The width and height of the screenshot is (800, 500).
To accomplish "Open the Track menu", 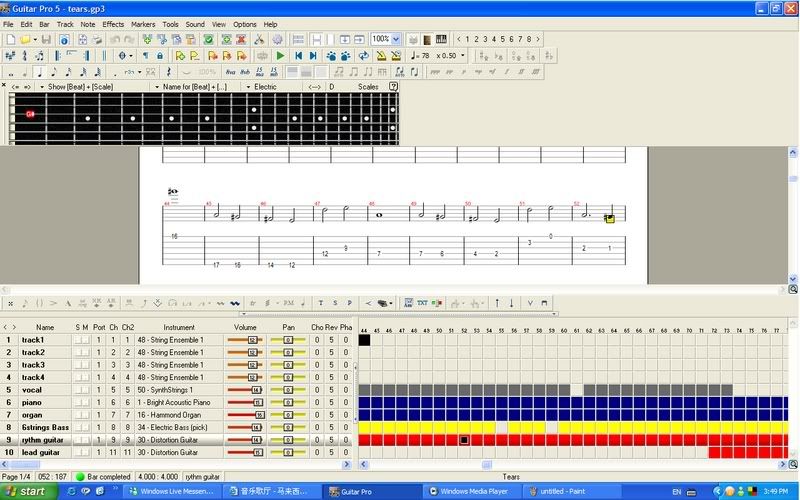I will (x=65, y=23).
